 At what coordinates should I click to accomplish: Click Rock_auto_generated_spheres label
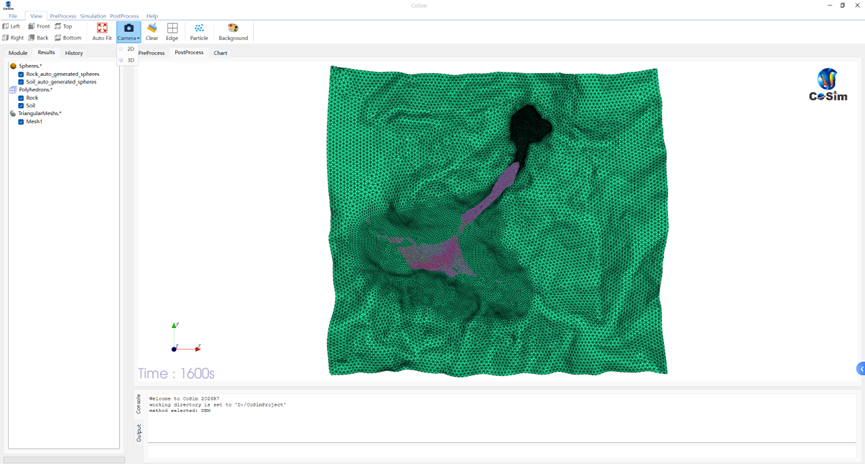[x=63, y=74]
